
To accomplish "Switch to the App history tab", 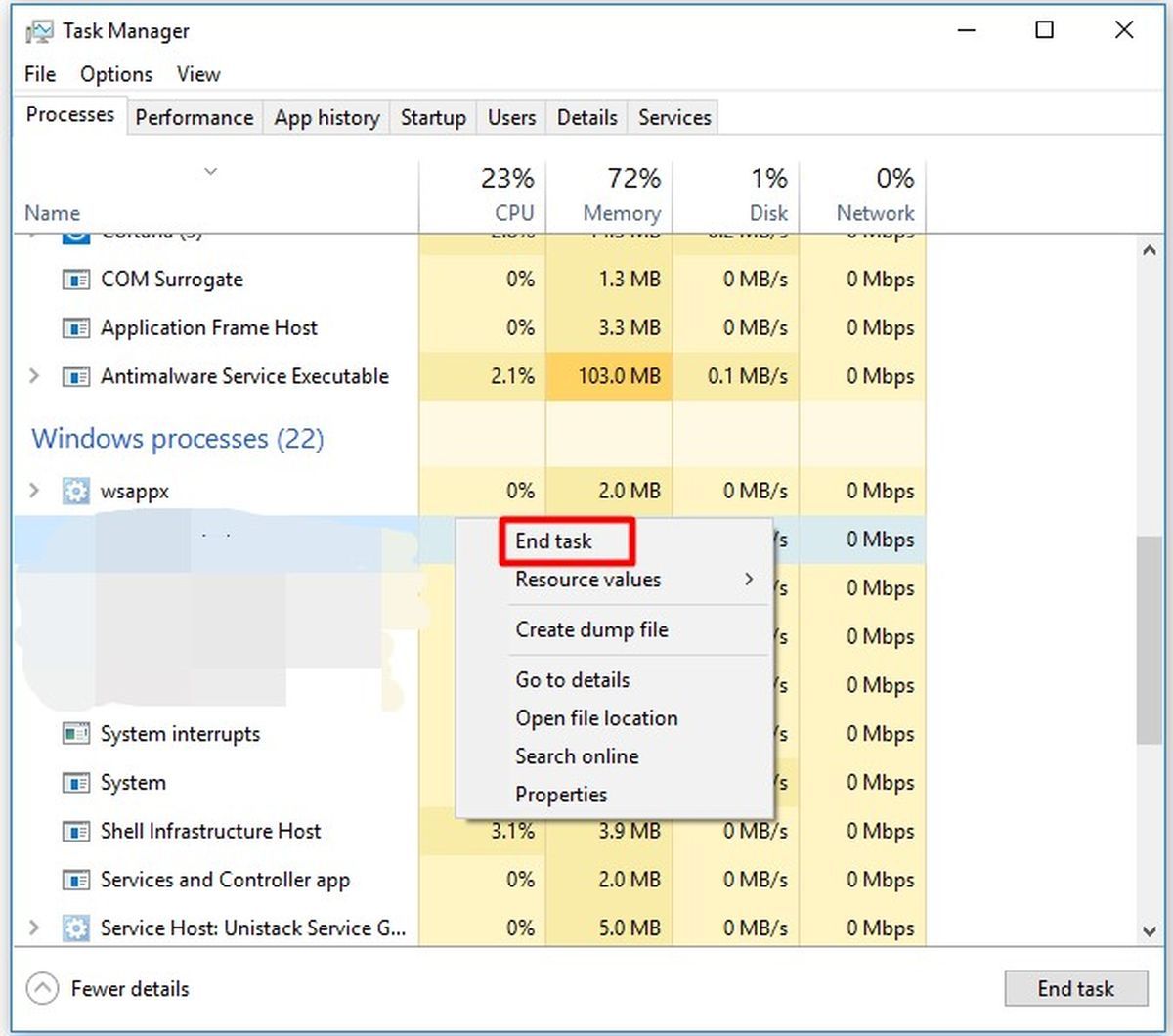I will [326, 118].
